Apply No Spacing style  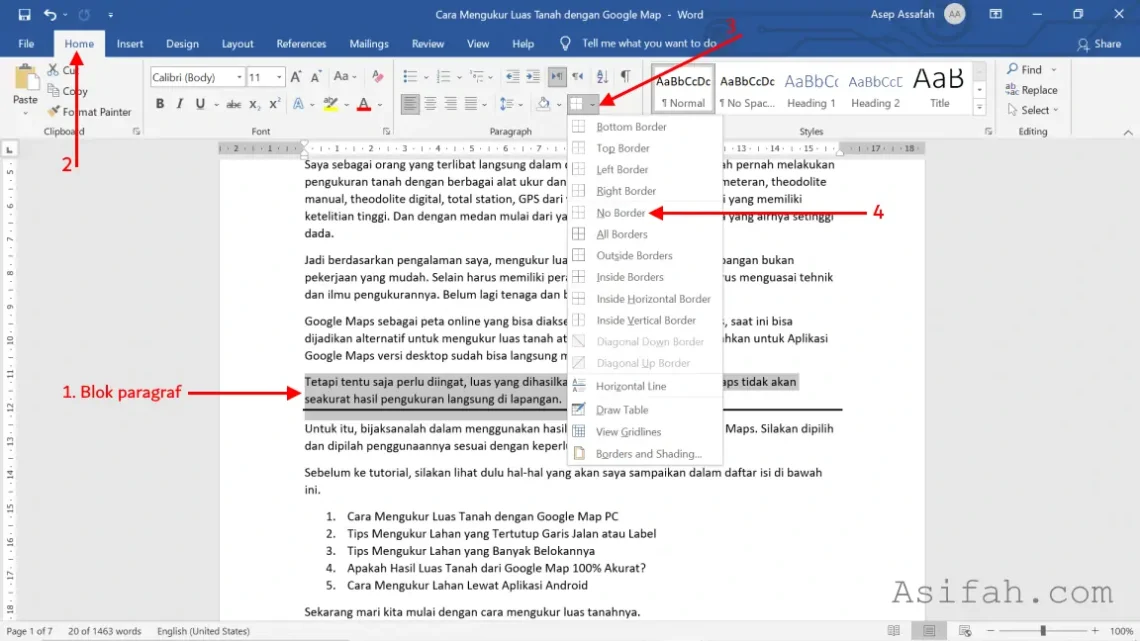click(747, 89)
